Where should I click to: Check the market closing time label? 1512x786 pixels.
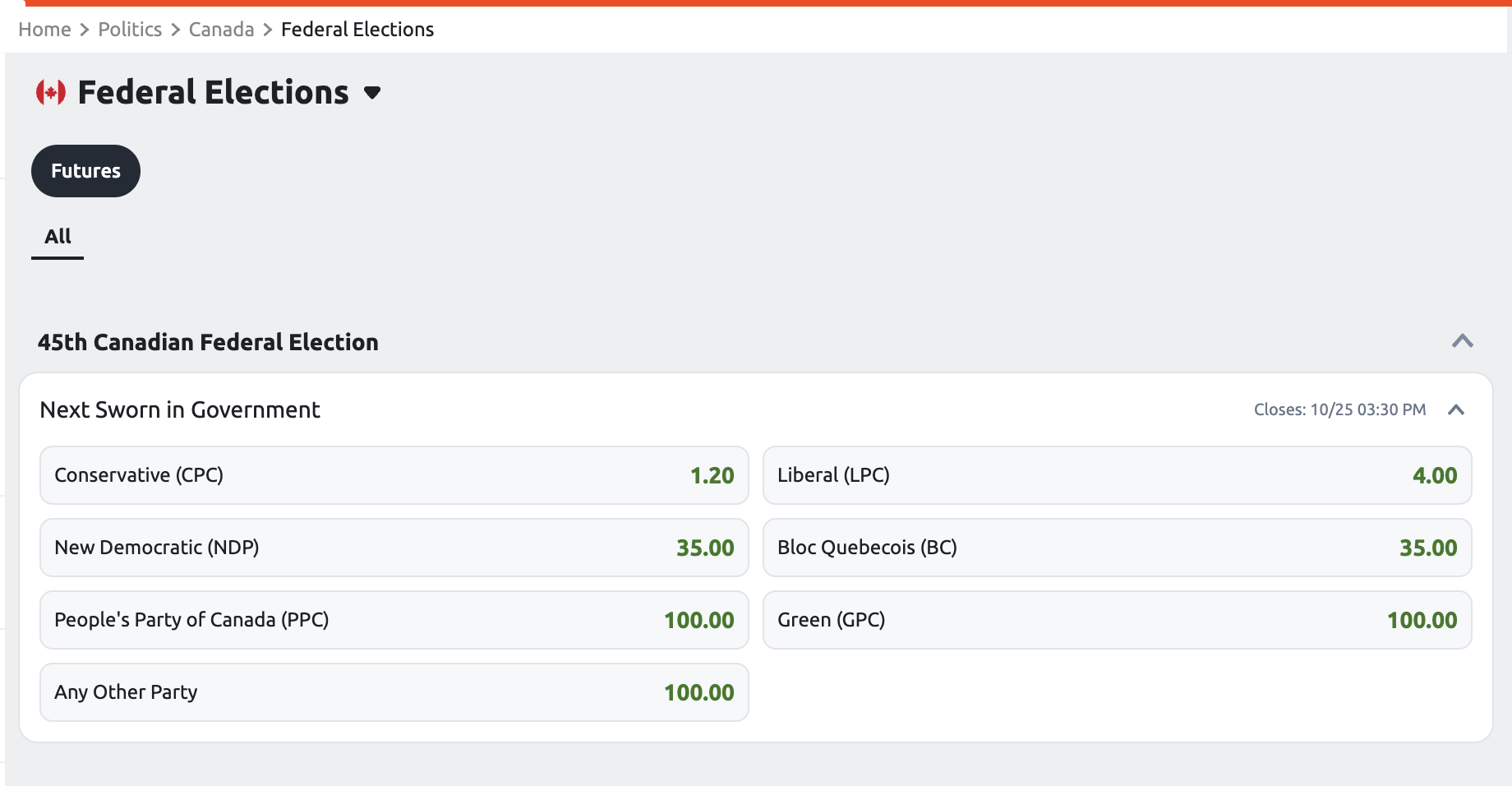[x=1339, y=409]
